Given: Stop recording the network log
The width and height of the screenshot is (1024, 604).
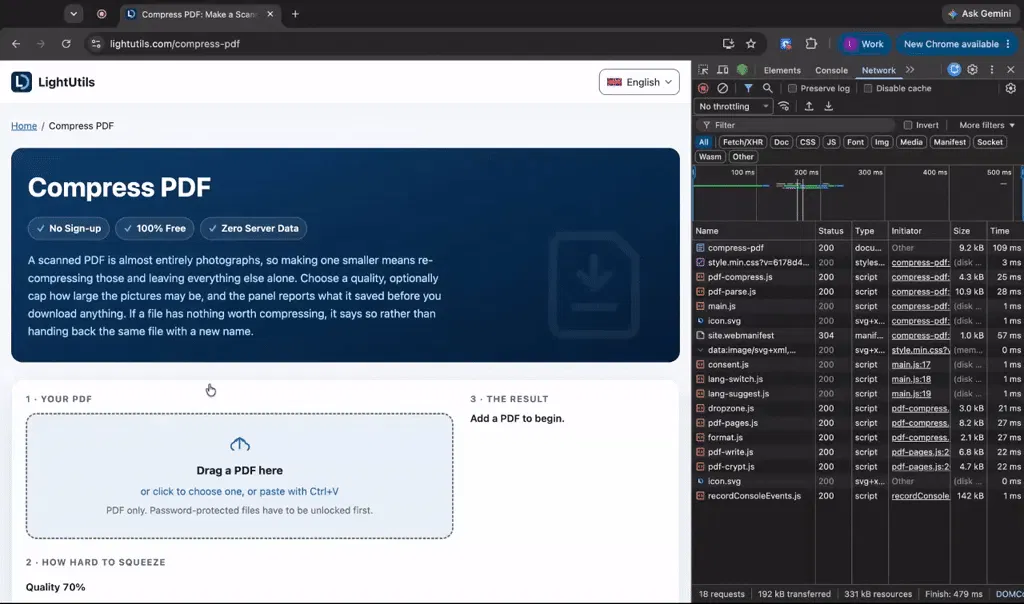Looking at the screenshot, I should [x=703, y=88].
